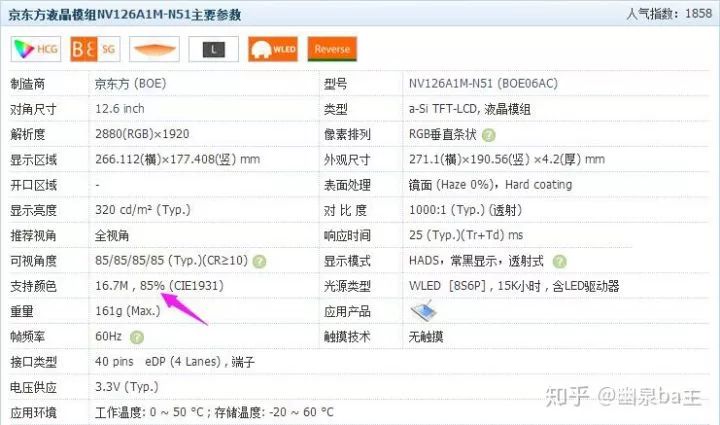The width and height of the screenshot is (720, 425).
Task: Click the orange Reverse icon
Action: point(332,49)
